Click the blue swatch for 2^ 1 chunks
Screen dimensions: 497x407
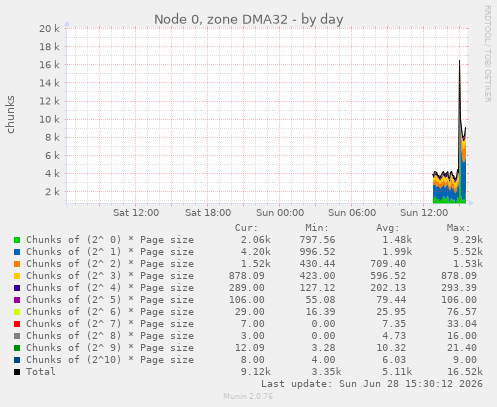(x=17, y=252)
